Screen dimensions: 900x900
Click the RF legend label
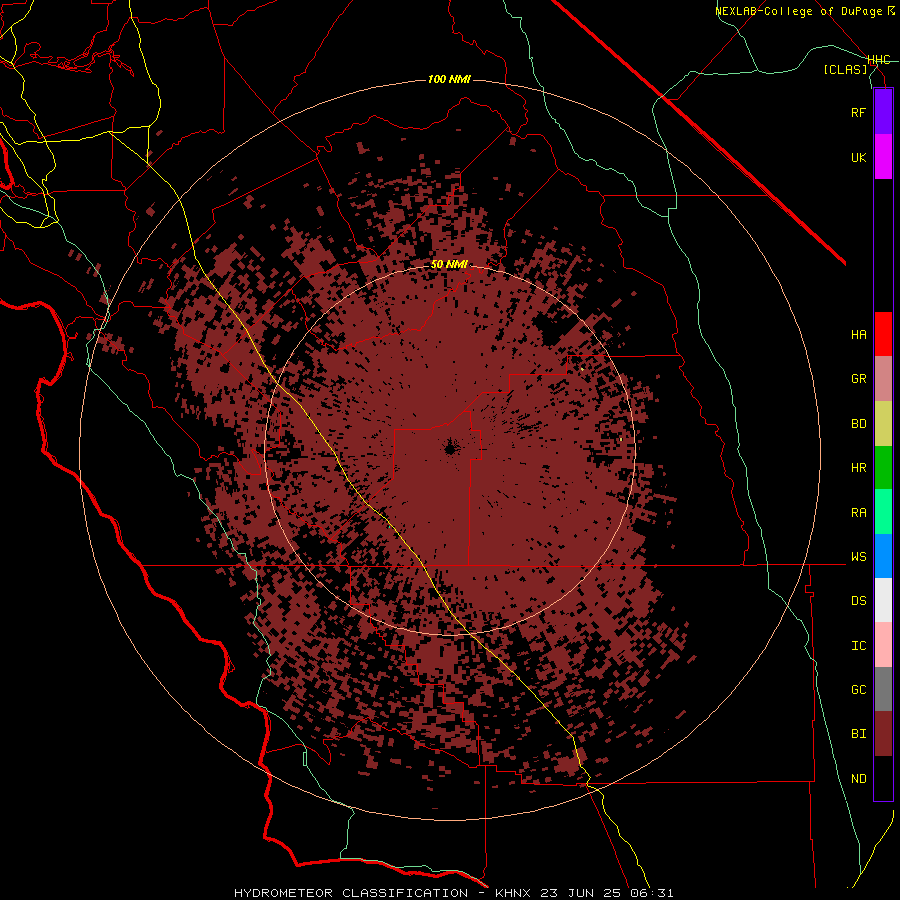859,112
